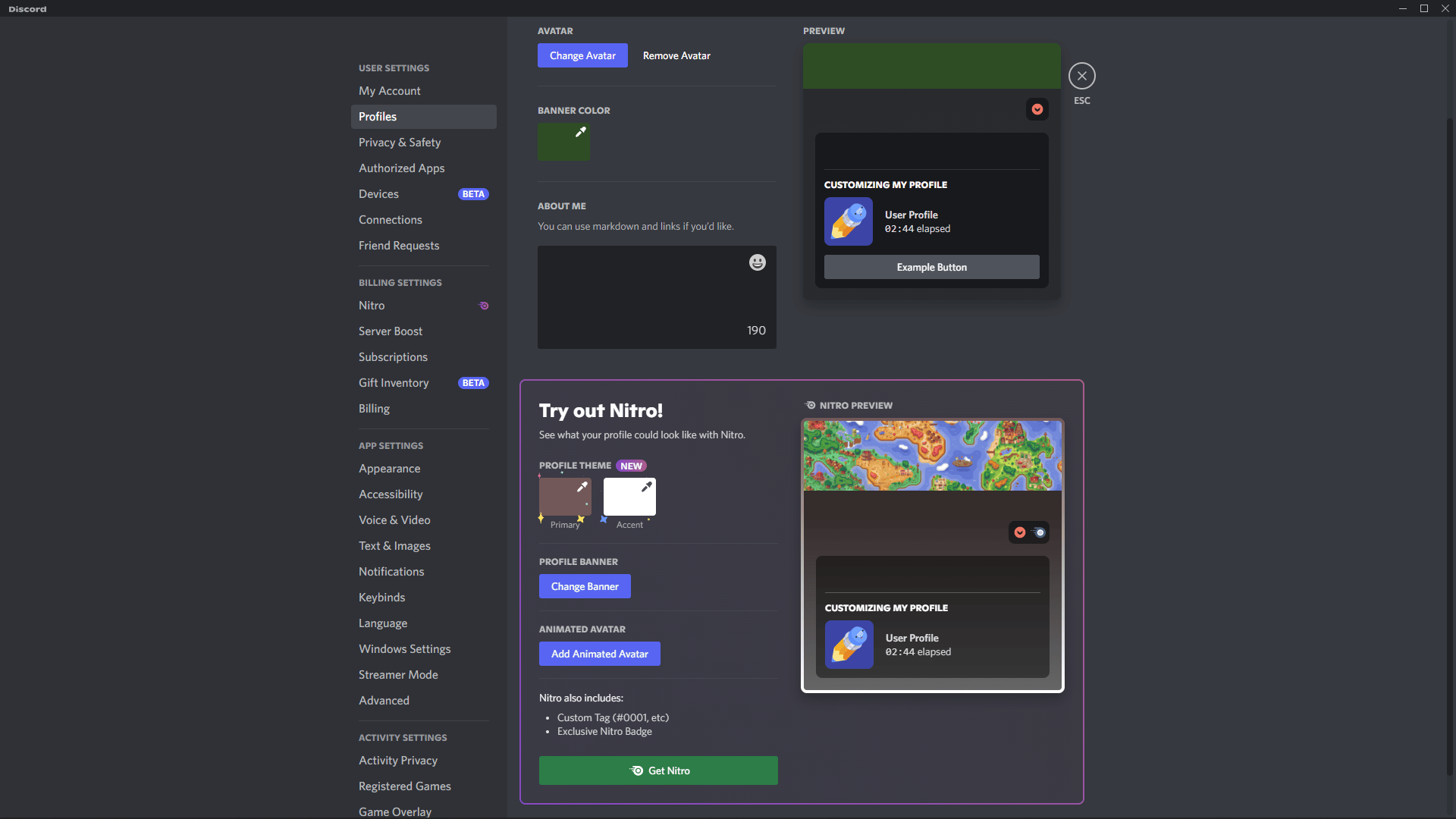
Task: Open Authorized Apps settings
Action: 423,168
